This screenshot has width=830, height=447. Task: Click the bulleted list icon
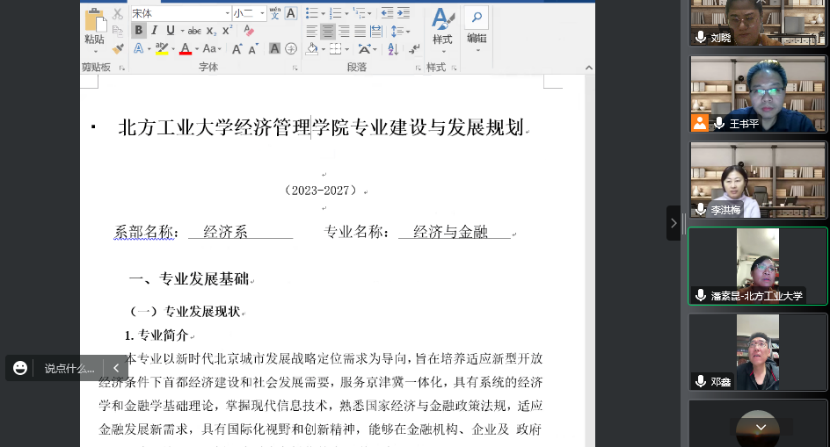pos(311,13)
